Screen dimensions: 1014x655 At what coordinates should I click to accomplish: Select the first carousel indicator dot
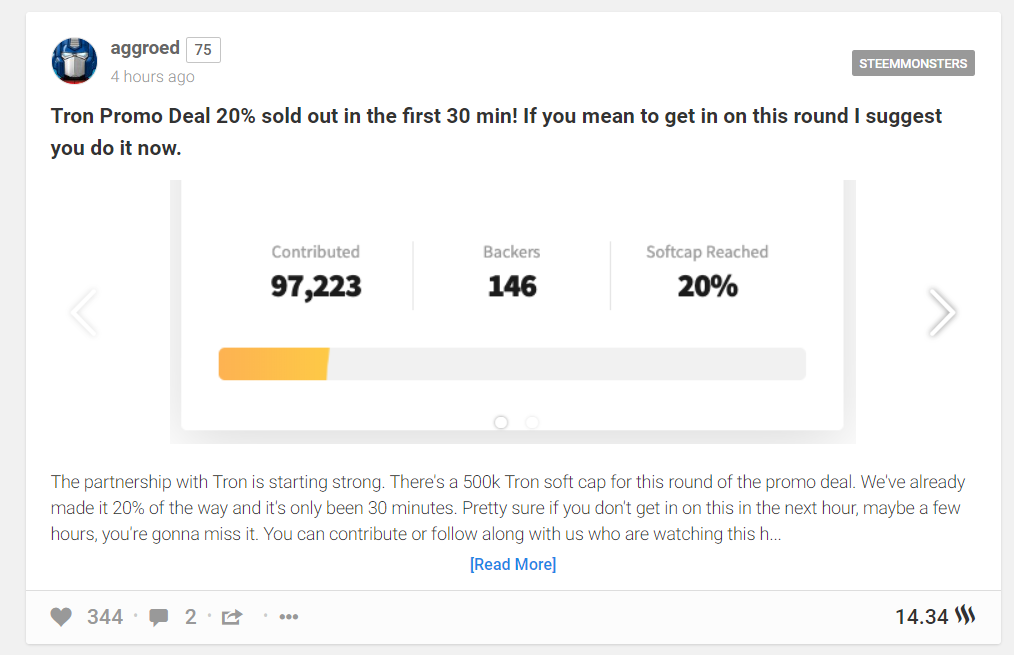(x=501, y=422)
